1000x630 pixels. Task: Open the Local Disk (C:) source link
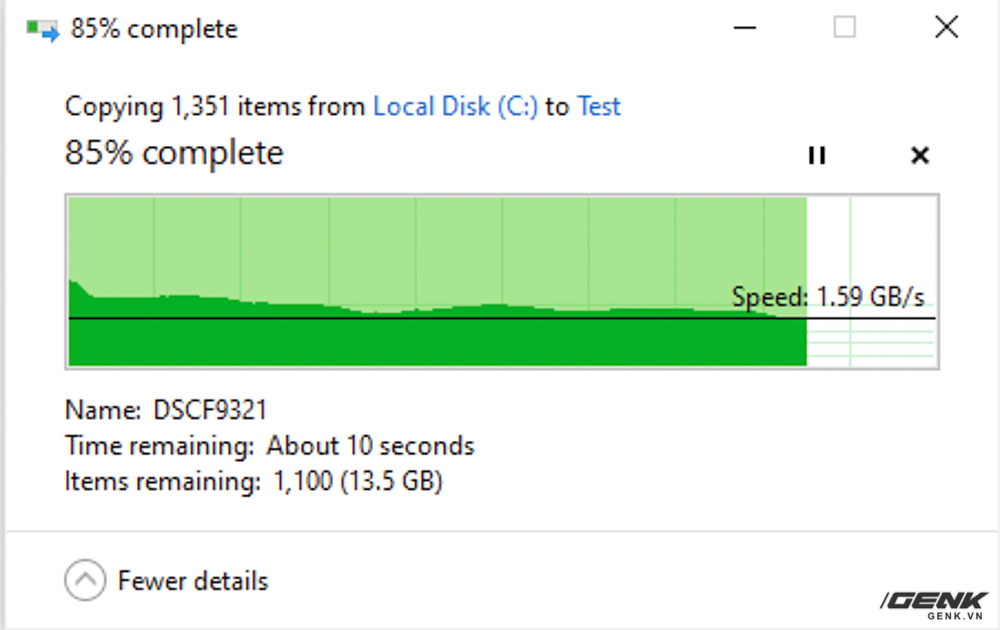(x=455, y=106)
